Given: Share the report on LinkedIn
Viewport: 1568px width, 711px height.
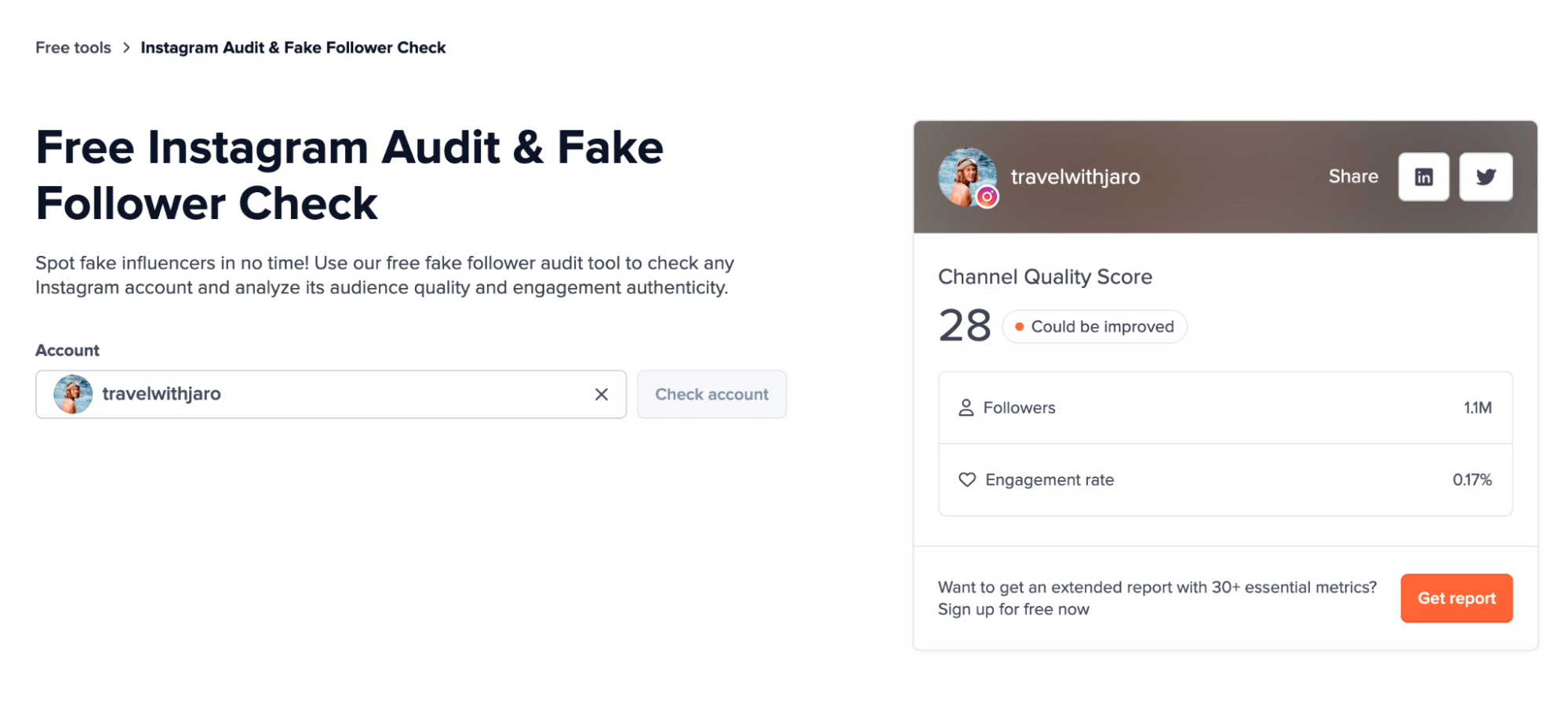Looking at the screenshot, I should (x=1423, y=177).
